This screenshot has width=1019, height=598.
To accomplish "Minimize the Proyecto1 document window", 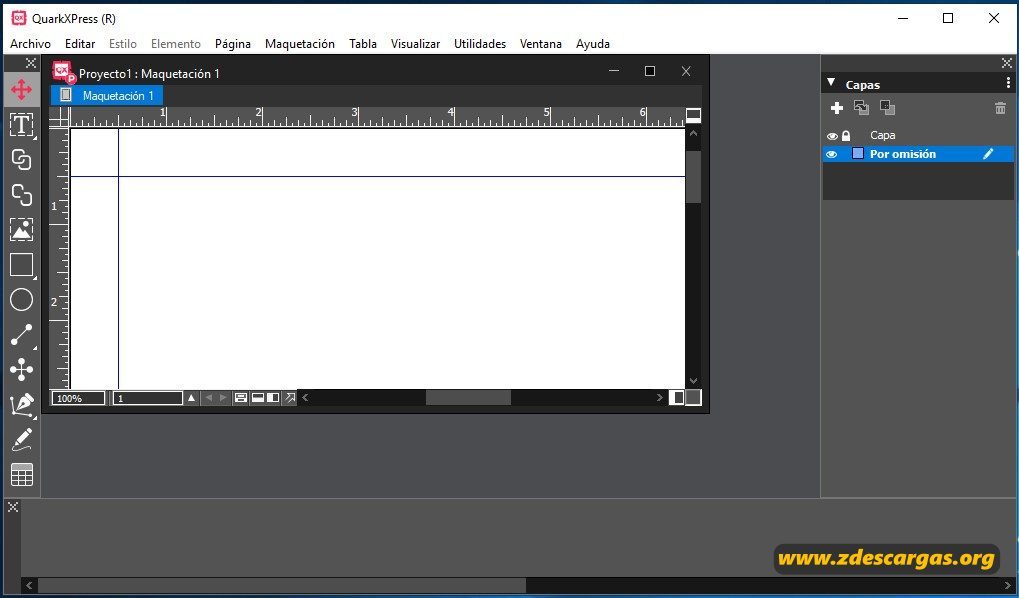I will (614, 72).
